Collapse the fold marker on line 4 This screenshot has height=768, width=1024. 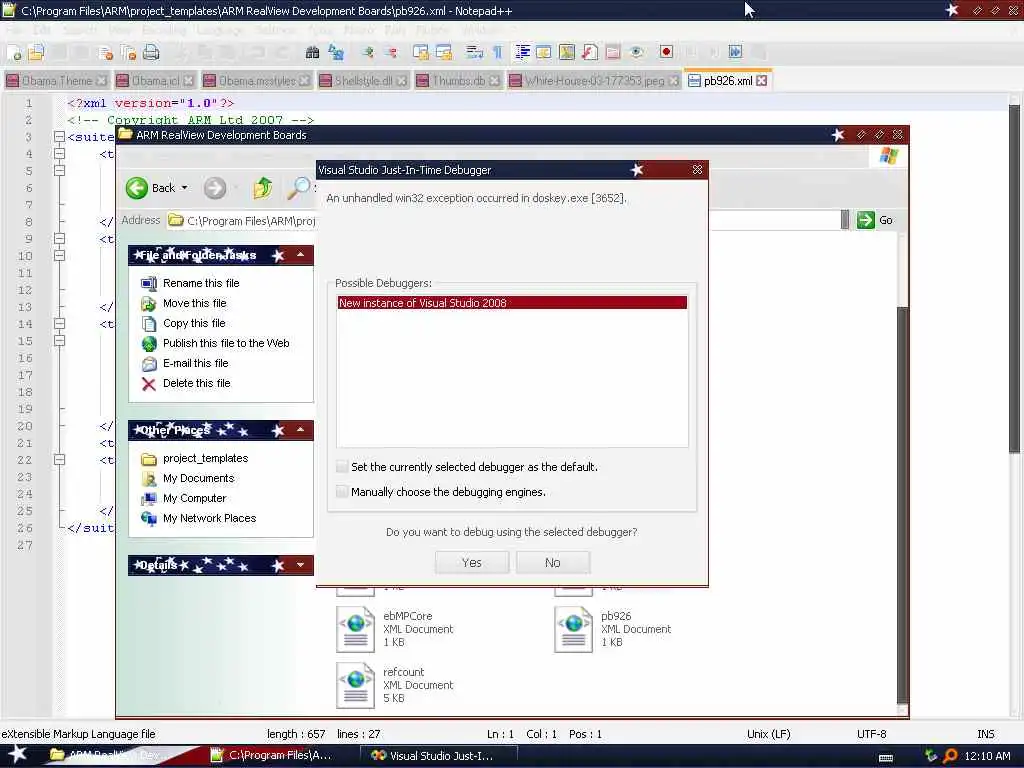[59, 154]
